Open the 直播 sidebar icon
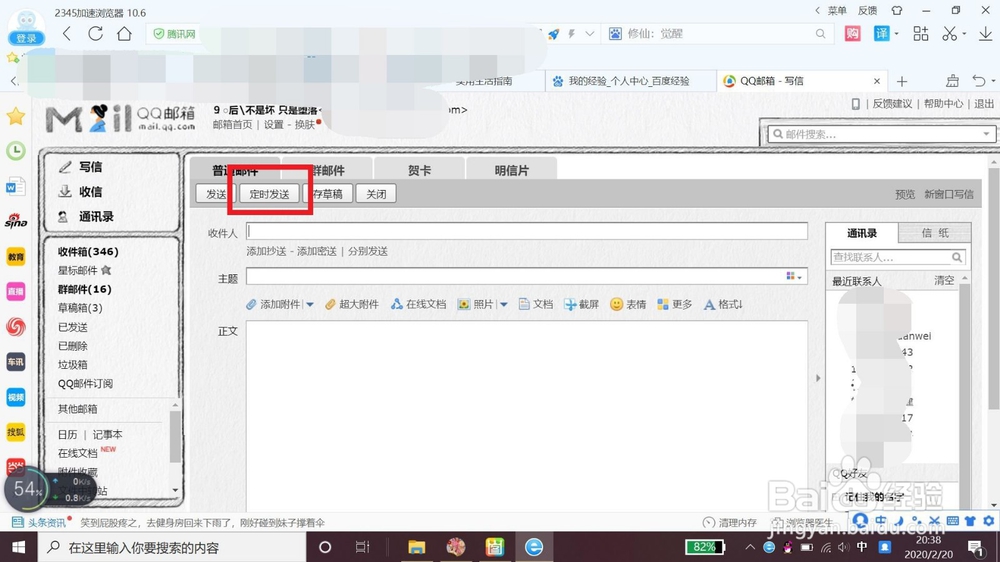 tap(15, 292)
